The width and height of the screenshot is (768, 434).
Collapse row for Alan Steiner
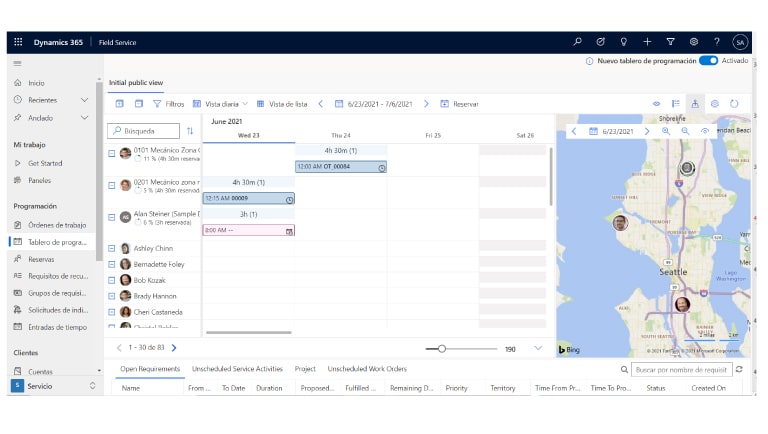112,217
